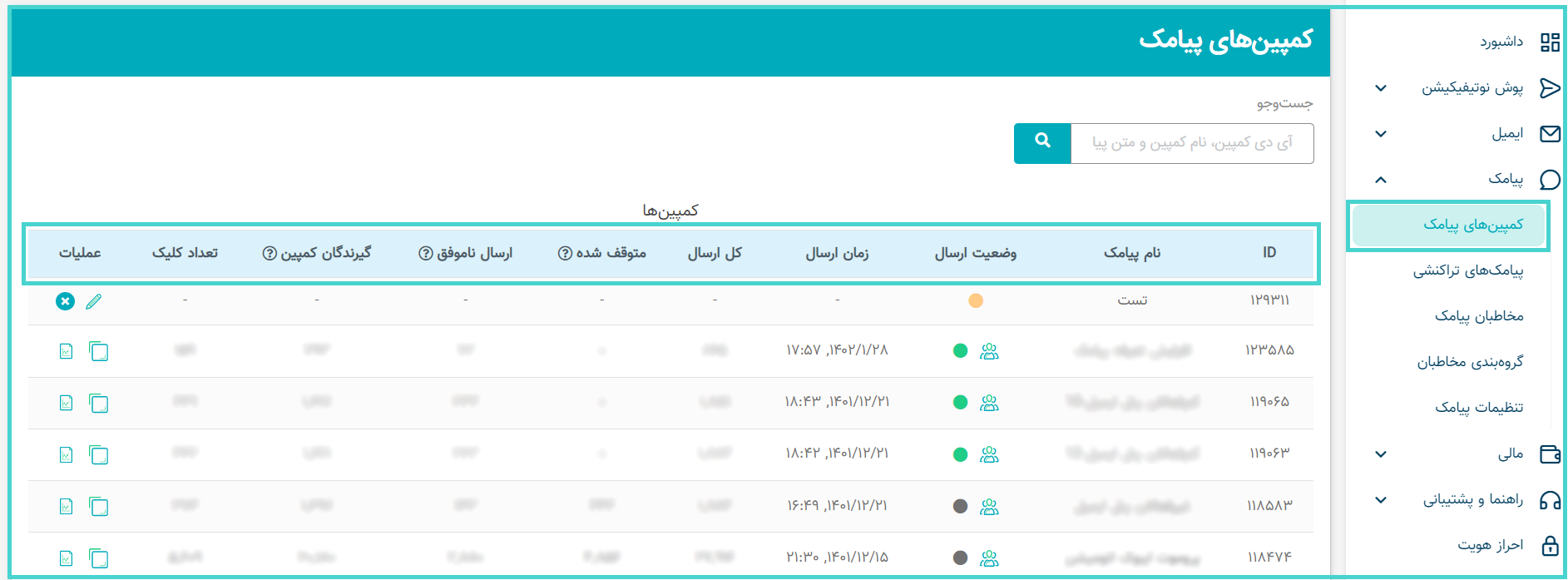Expand the پوش نوتیفیکیشن menu chevron
This screenshot has height=580, width=1568.
1381,88
